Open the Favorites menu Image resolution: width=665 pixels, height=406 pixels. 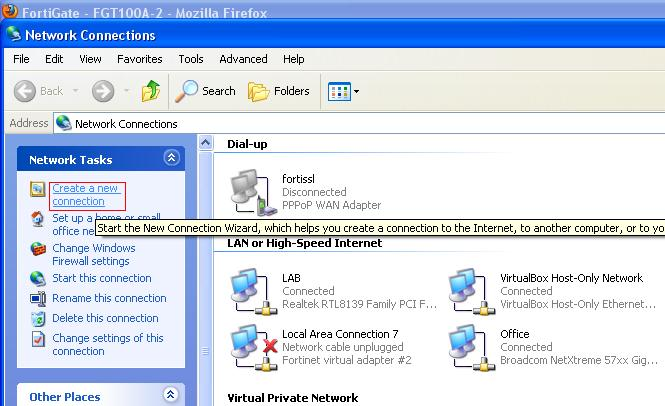click(140, 59)
